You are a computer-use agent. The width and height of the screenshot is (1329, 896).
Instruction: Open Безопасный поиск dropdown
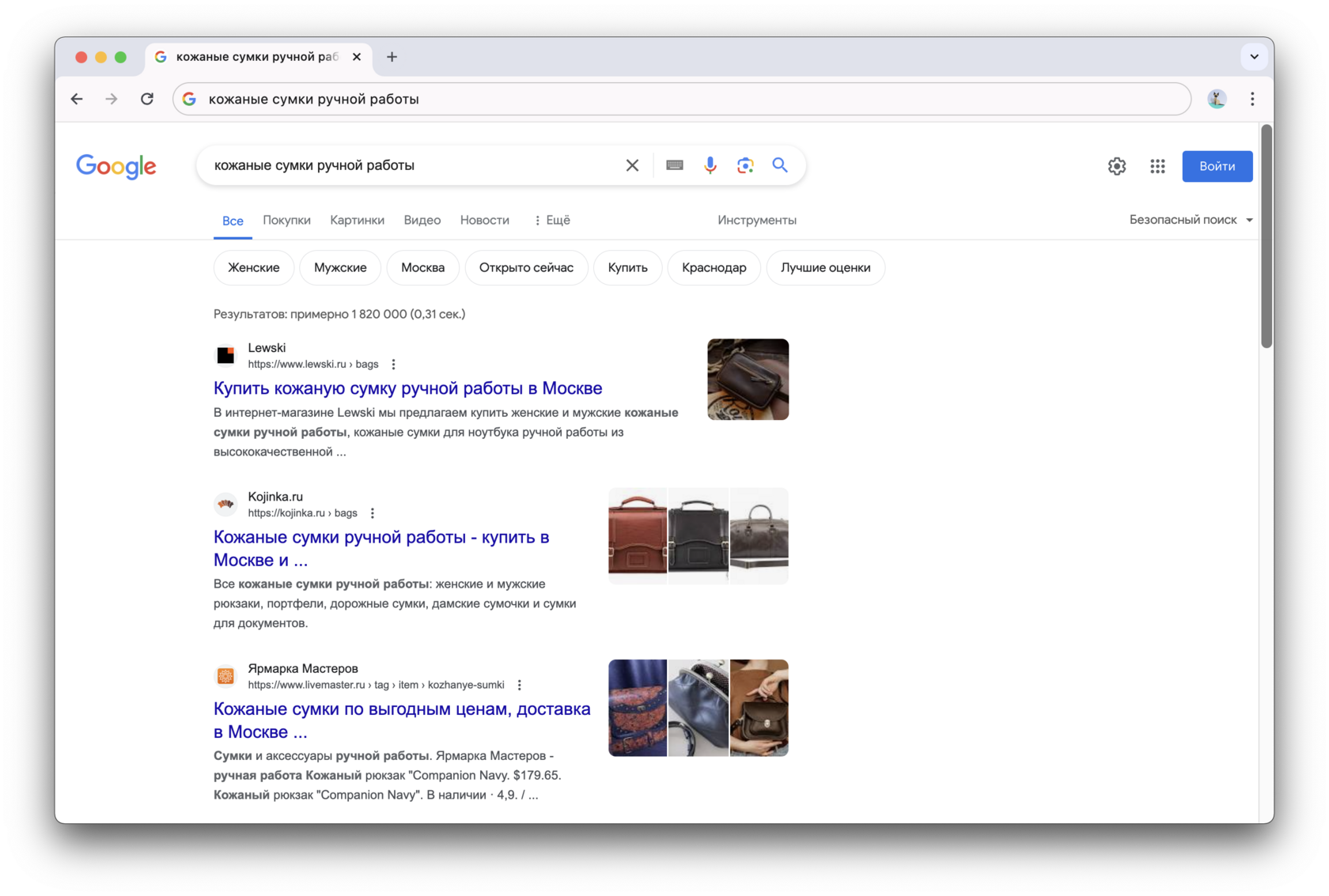pos(1191,220)
